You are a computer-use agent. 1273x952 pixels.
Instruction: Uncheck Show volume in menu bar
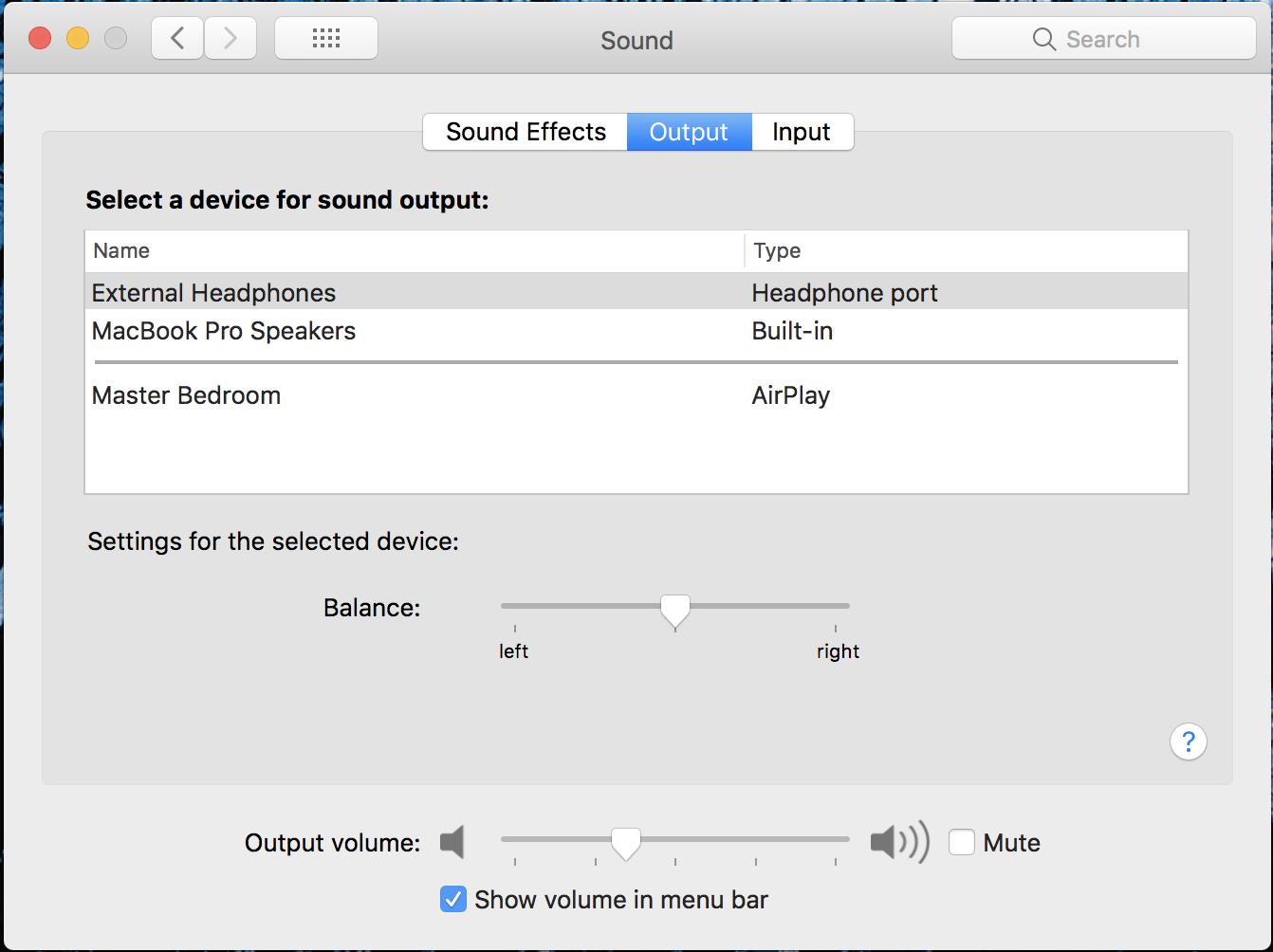pyautogui.click(x=453, y=899)
